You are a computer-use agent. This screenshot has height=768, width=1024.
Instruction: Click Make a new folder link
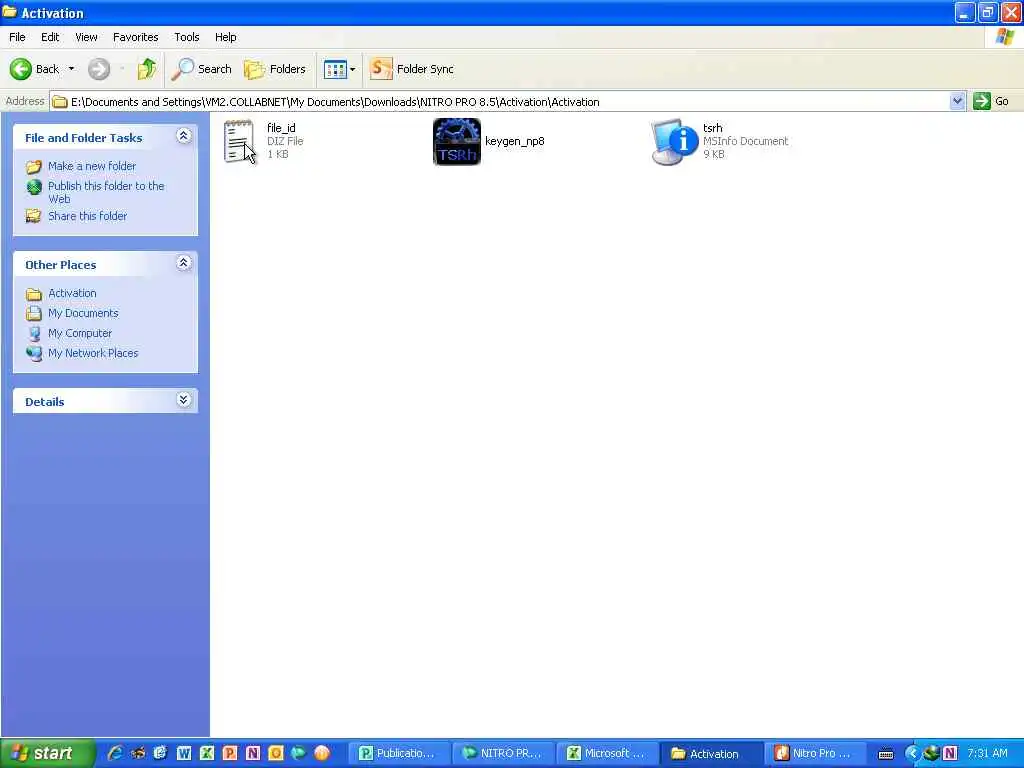coord(92,166)
